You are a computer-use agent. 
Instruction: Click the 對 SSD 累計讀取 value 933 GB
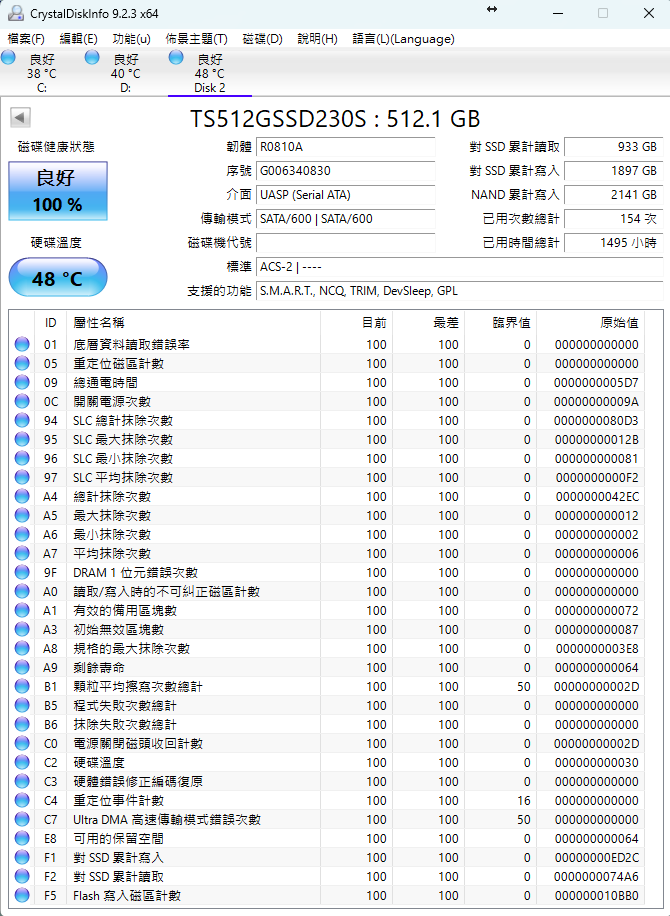(613, 147)
